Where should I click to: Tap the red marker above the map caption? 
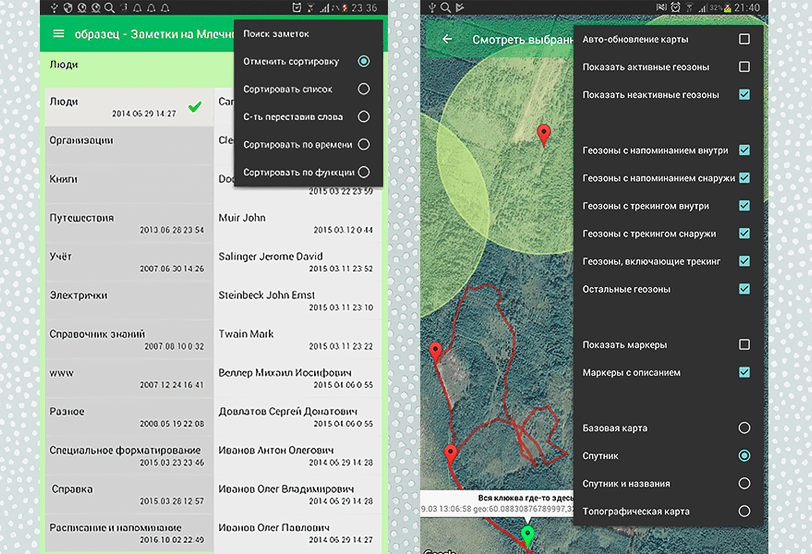pos(451,455)
